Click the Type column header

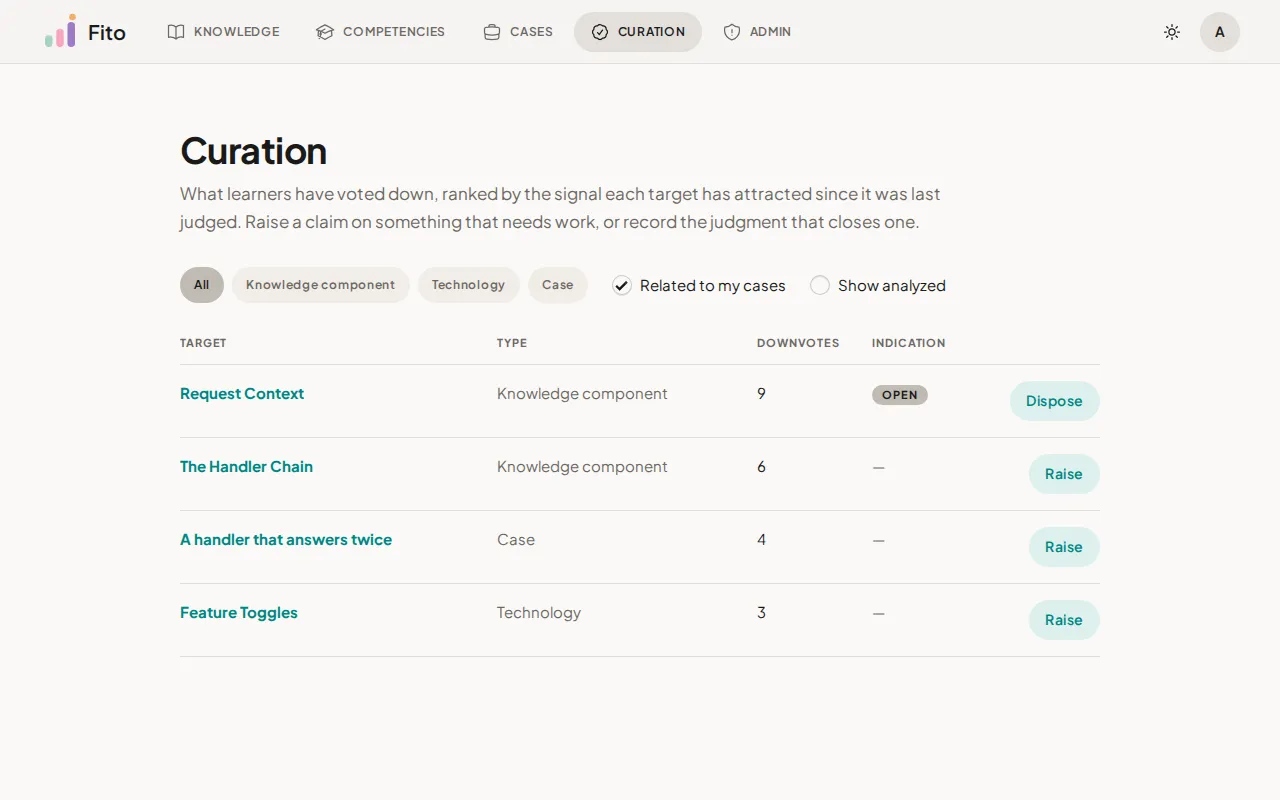coord(512,343)
